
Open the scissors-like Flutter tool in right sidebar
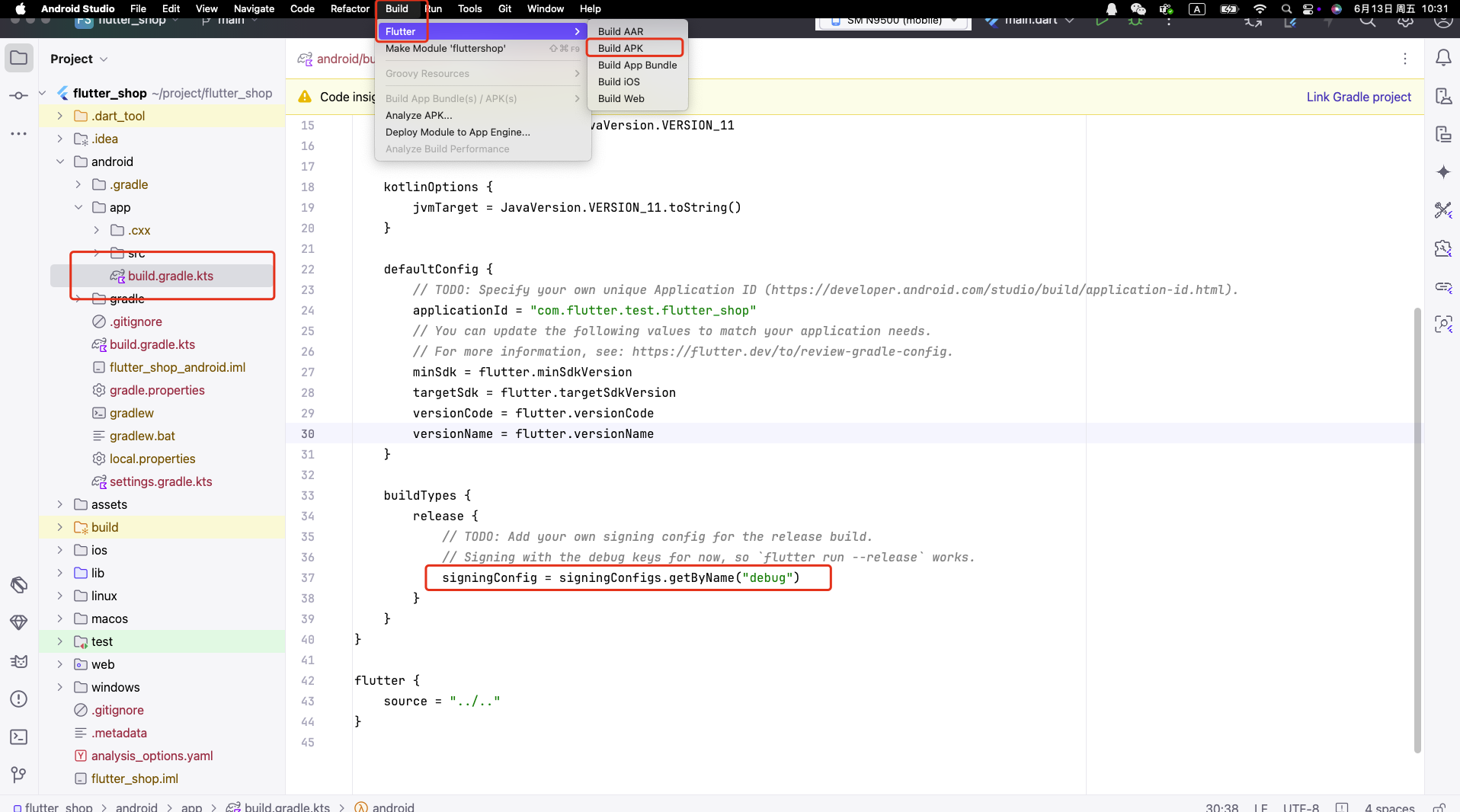coord(1443,210)
